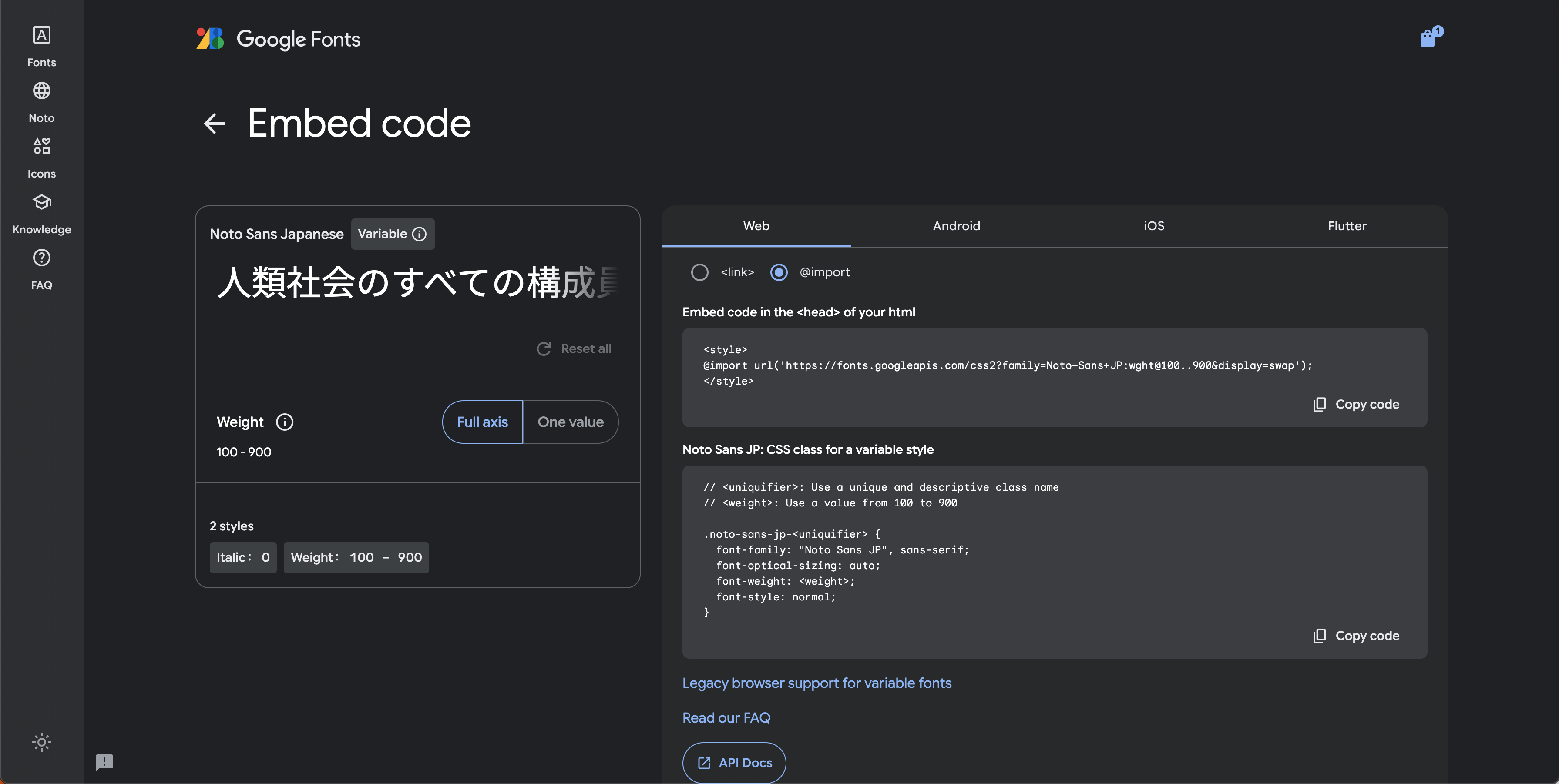The height and width of the screenshot is (784, 1559).
Task: Select the <link> radio option
Action: pos(699,272)
